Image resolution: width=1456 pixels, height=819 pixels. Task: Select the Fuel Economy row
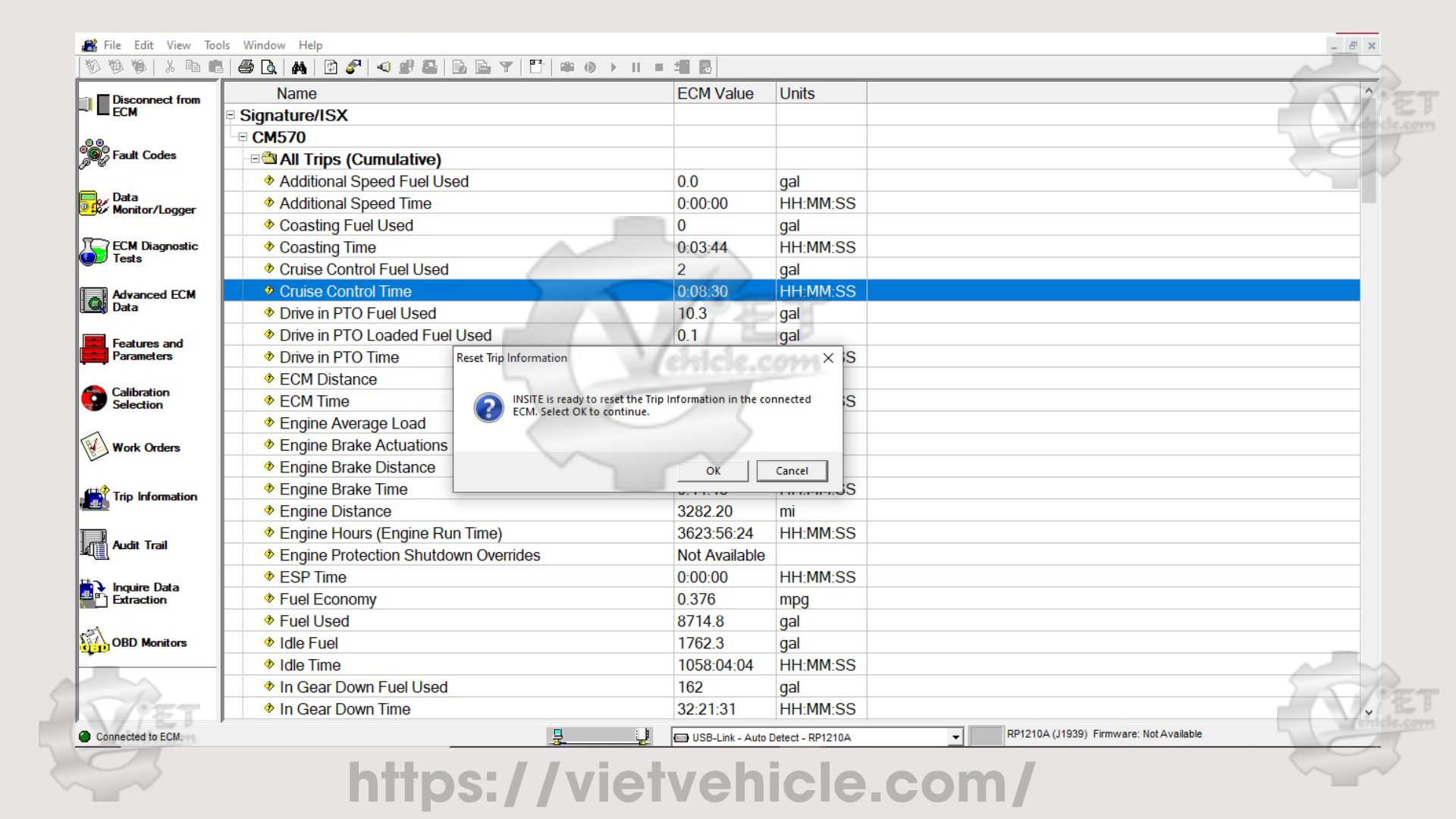(328, 599)
